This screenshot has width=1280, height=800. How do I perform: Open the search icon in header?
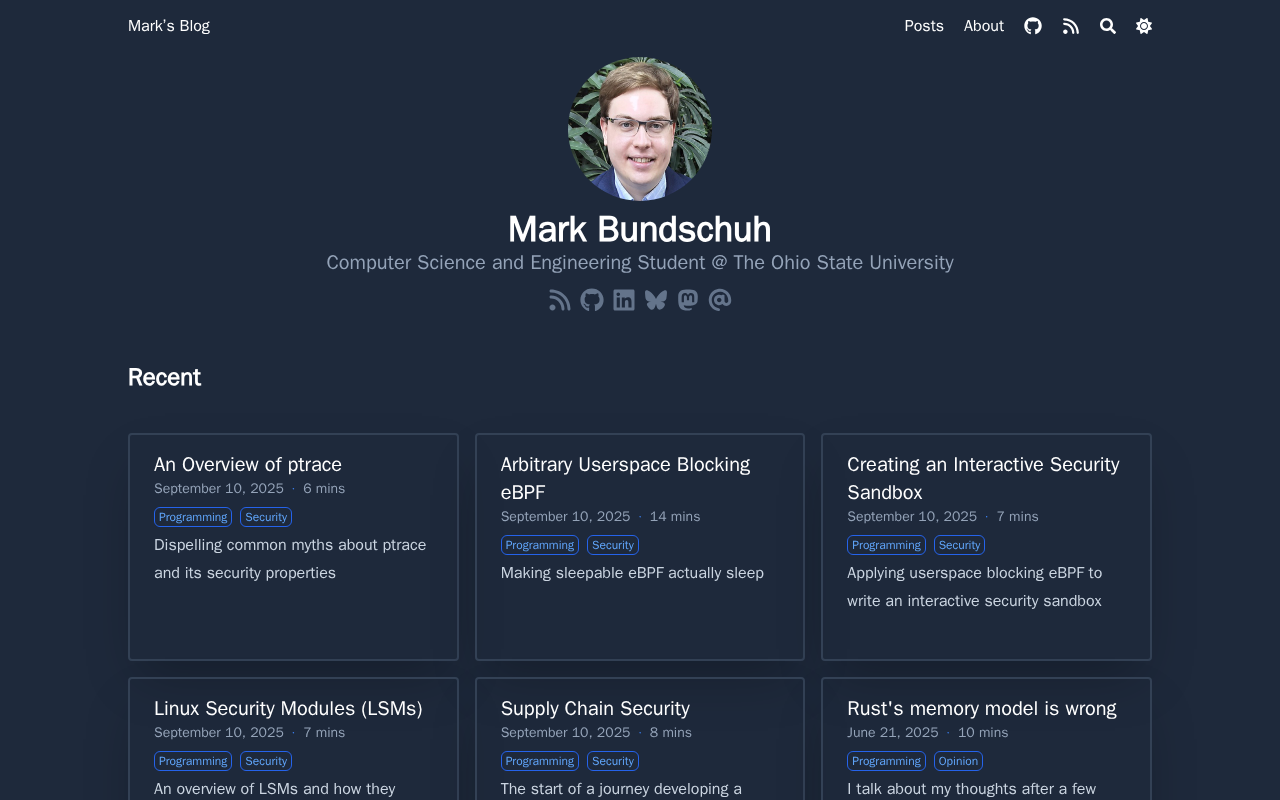1108,26
